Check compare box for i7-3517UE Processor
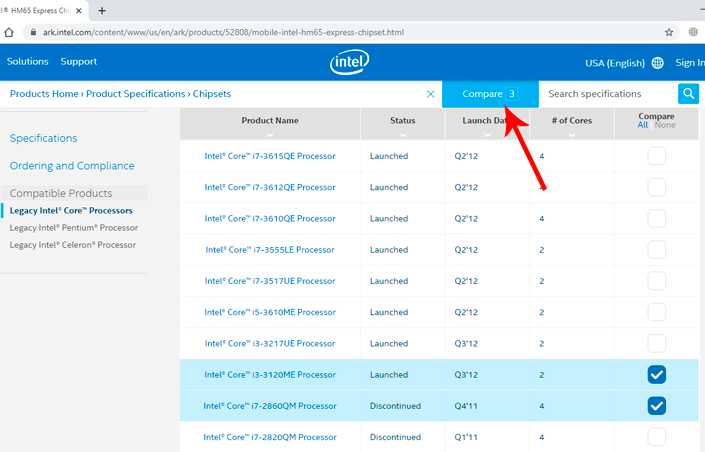This screenshot has width=705, height=452. point(656,281)
